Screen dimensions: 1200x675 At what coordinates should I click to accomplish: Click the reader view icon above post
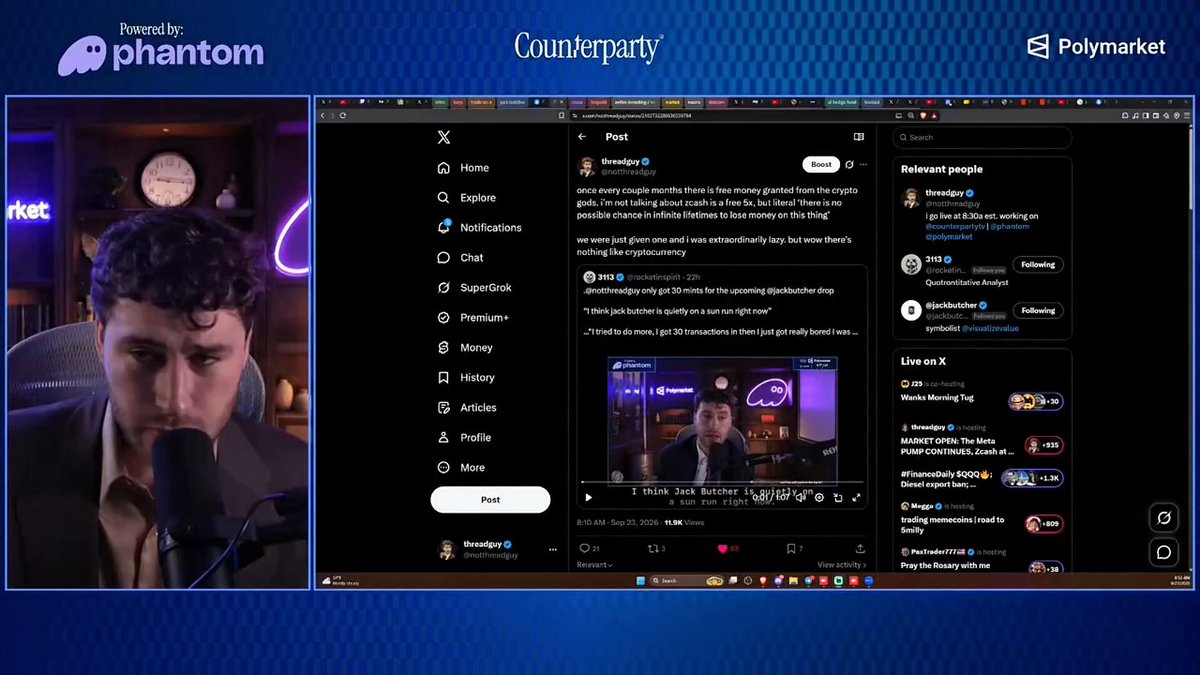[x=858, y=137]
